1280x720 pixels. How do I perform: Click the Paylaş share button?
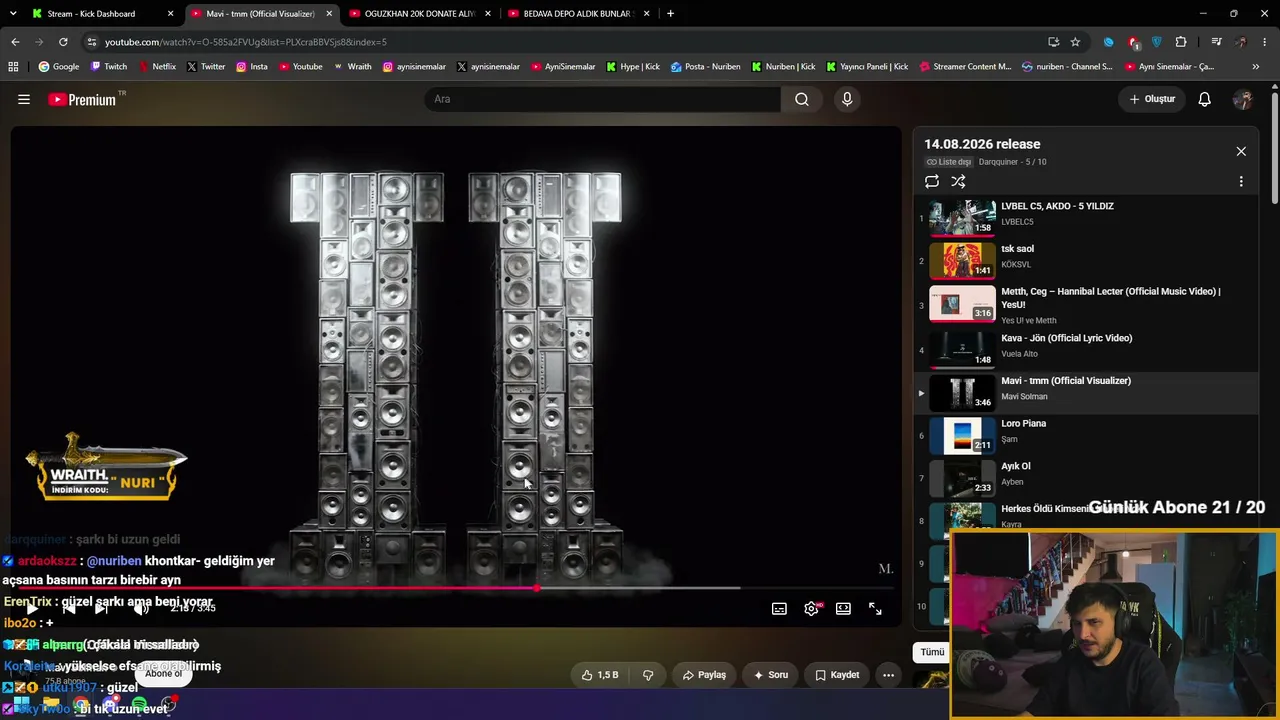pyautogui.click(x=704, y=675)
